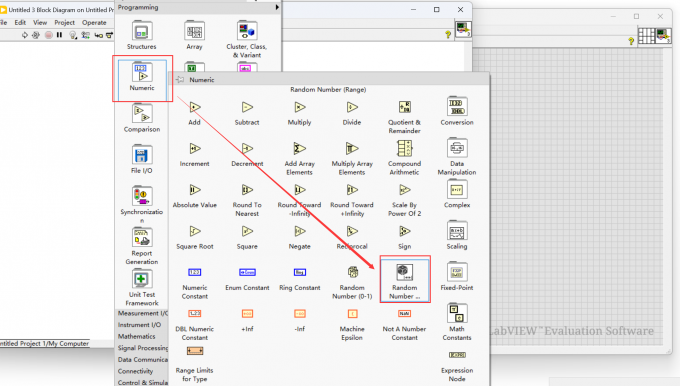Expand the Programming palette arrow
The height and width of the screenshot is (386, 680).
pos(277,7)
